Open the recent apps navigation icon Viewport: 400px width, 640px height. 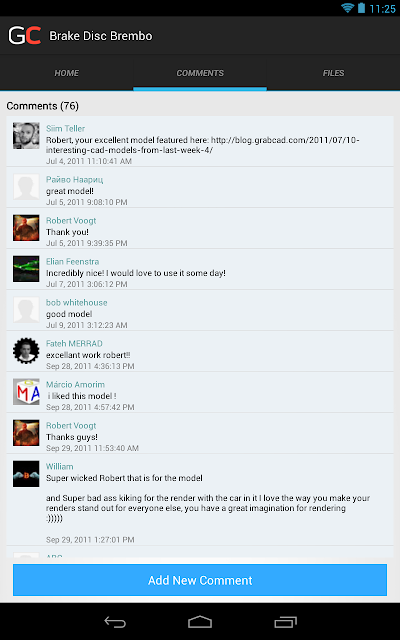point(285,622)
